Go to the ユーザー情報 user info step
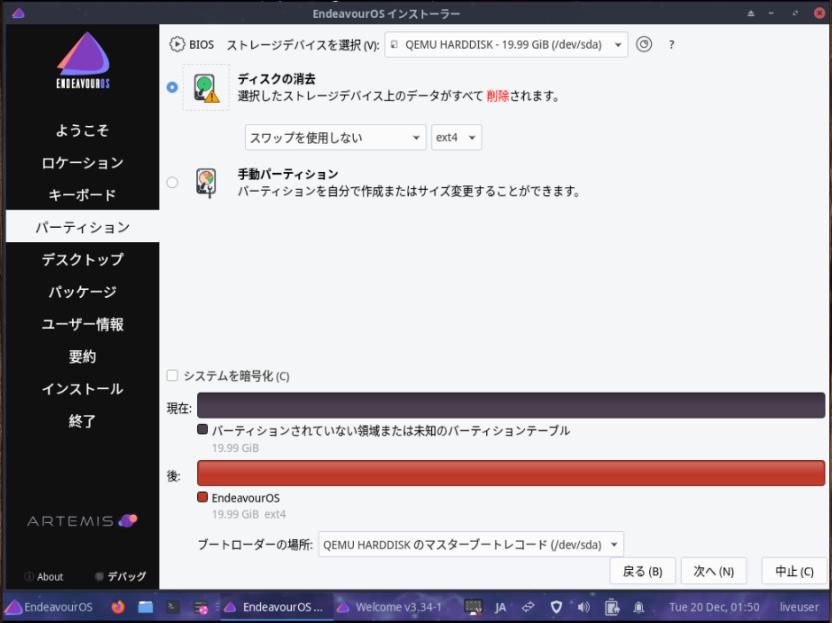 82,324
